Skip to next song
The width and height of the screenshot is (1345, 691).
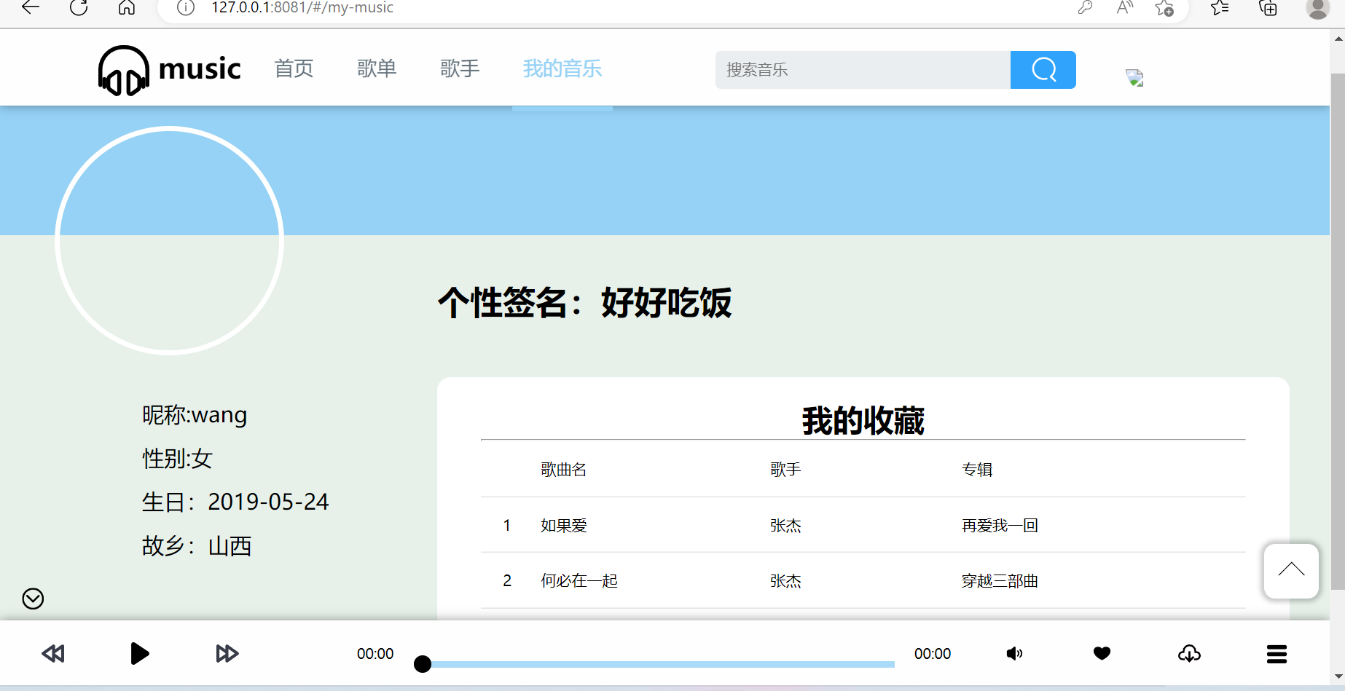click(x=227, y=654)
